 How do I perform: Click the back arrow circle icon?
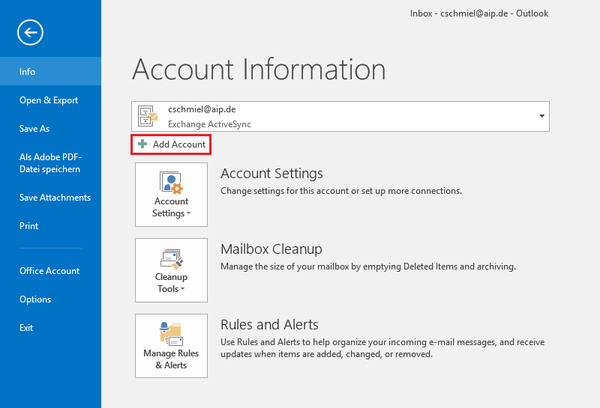point(30,34)
